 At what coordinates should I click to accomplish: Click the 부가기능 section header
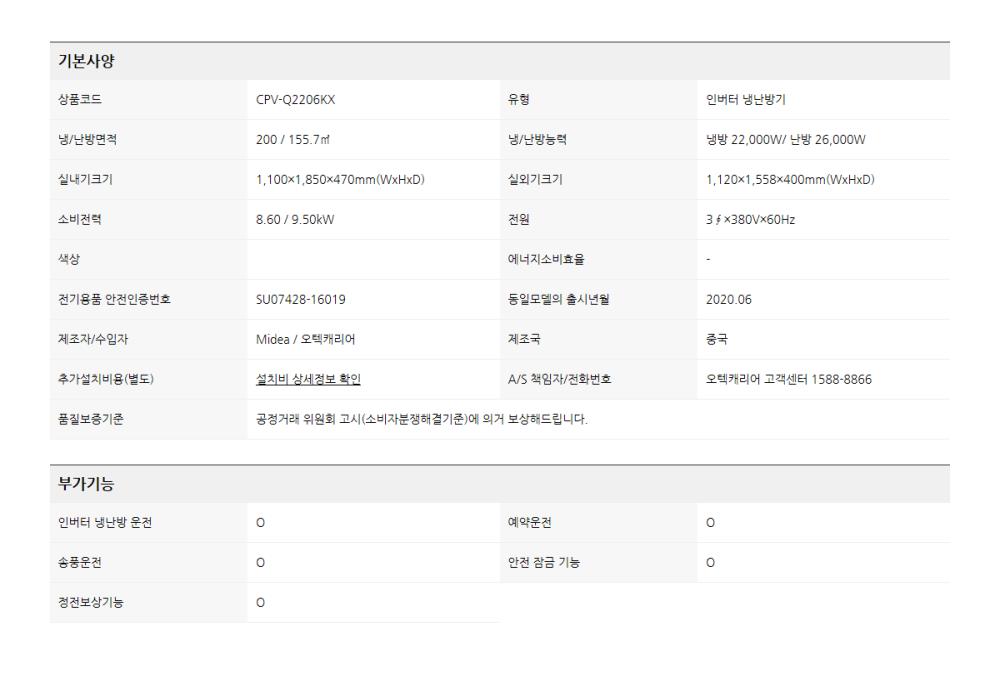click(x=86, y=484)
